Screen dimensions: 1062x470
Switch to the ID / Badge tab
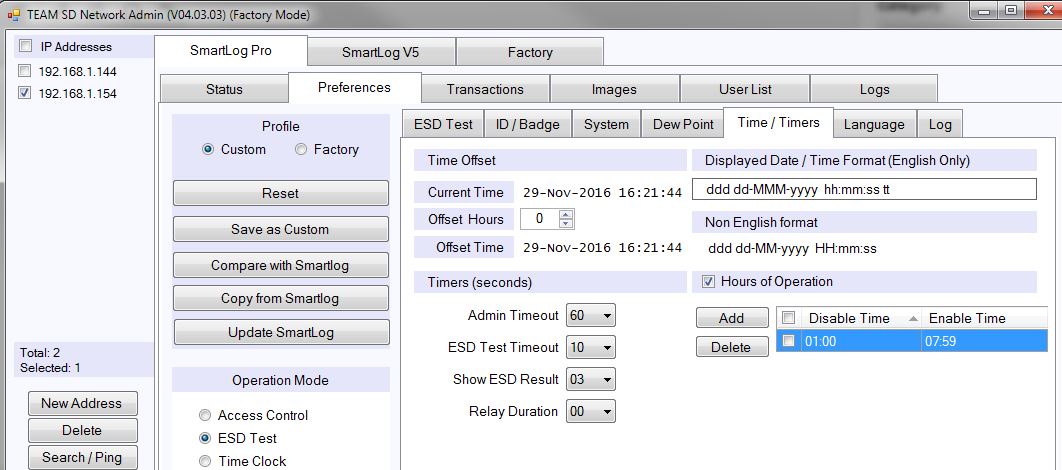pyautogui.click(x=528, y=124)
